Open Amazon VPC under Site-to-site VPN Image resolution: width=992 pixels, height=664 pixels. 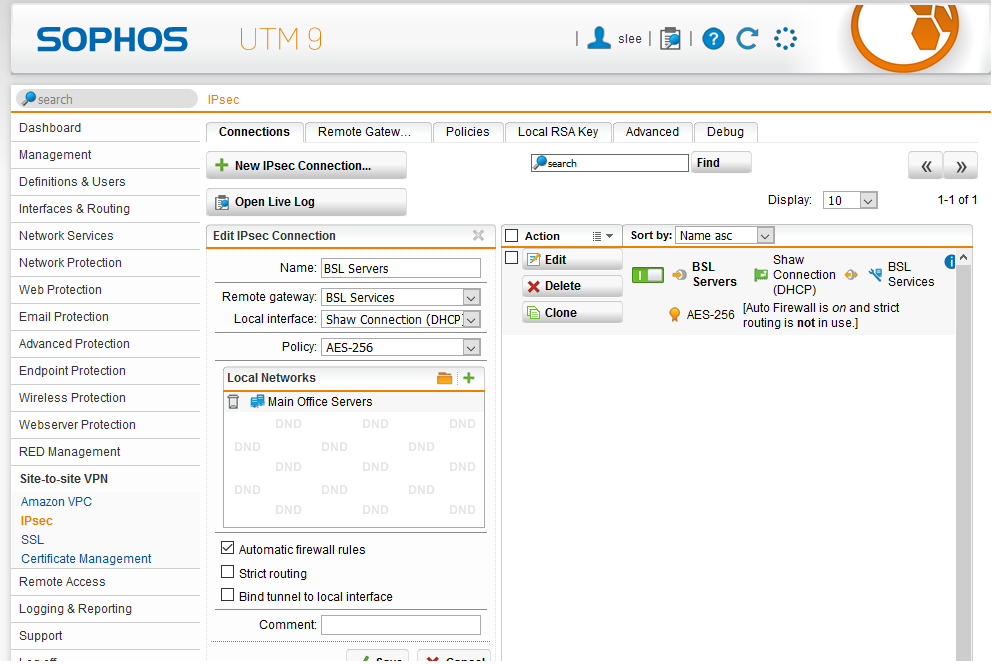pyautogui.click(x=56, y=501)
